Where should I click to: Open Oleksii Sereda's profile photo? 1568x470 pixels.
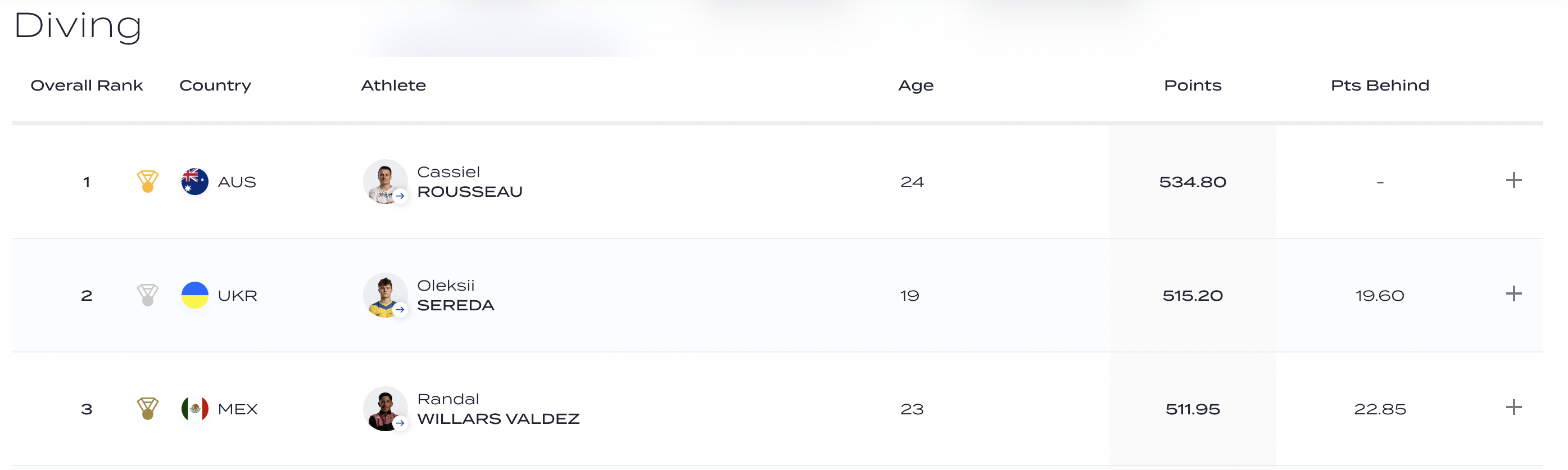coord(385,295)
